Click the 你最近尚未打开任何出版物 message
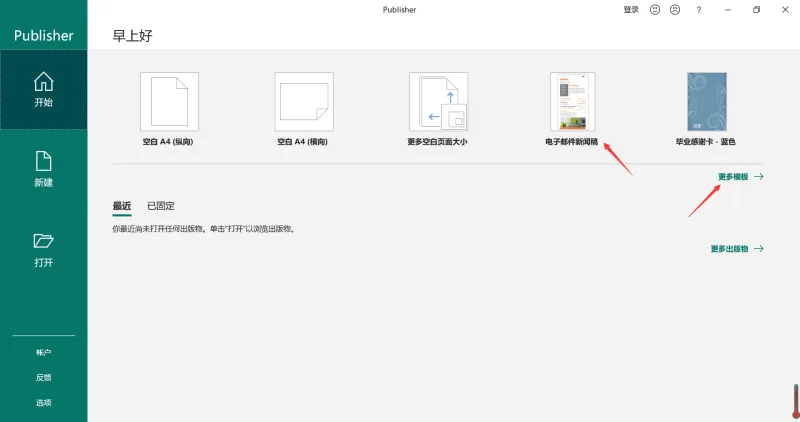Viewport: 800px width, 422px height. (x=204, y=229)
